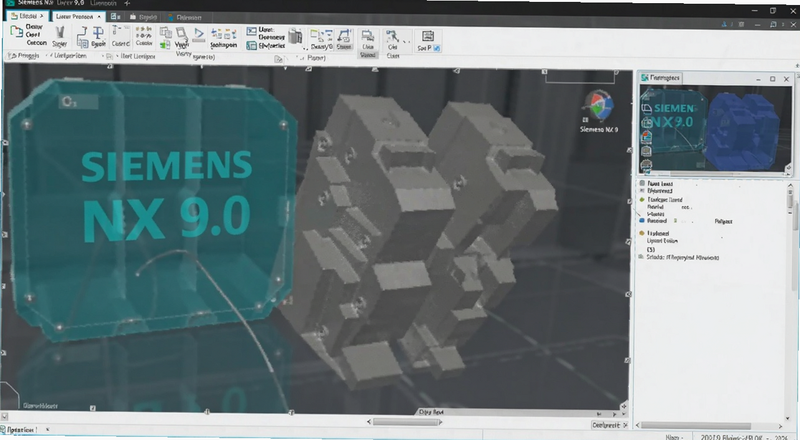Switch to the second ribbon tab with arrow
This screenshot has height=440, width=800.
[x=78, y=16]
